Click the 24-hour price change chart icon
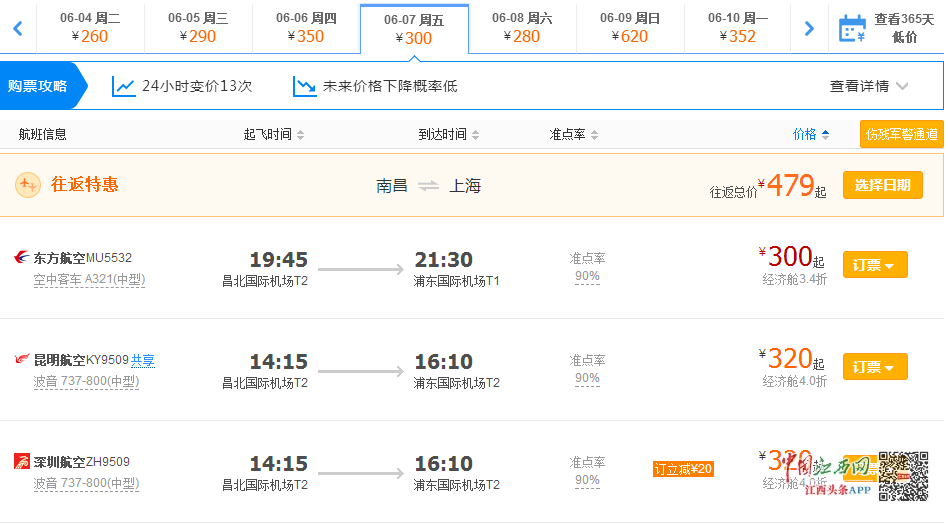 coord(124,86)
